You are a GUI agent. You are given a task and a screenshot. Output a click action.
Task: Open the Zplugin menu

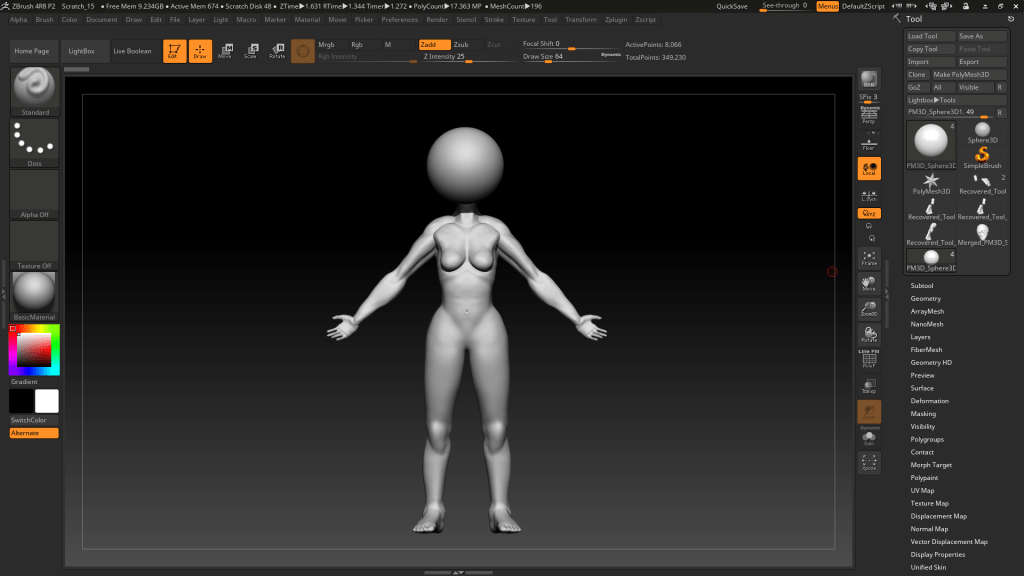click(x=615, y=19)
